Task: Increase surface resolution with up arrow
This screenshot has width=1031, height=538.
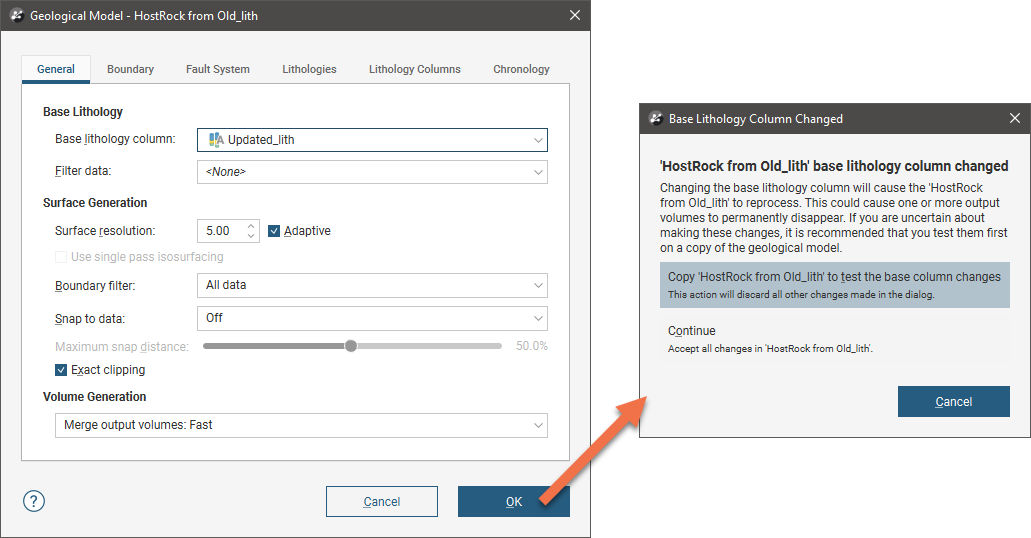Action: 251,225
